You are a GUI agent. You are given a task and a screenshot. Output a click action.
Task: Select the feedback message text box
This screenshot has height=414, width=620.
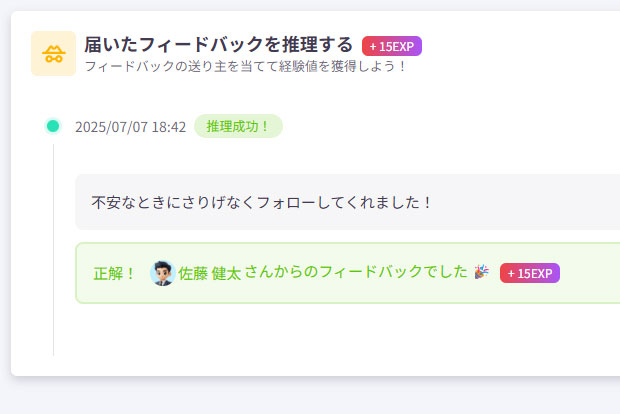(348, 202)
